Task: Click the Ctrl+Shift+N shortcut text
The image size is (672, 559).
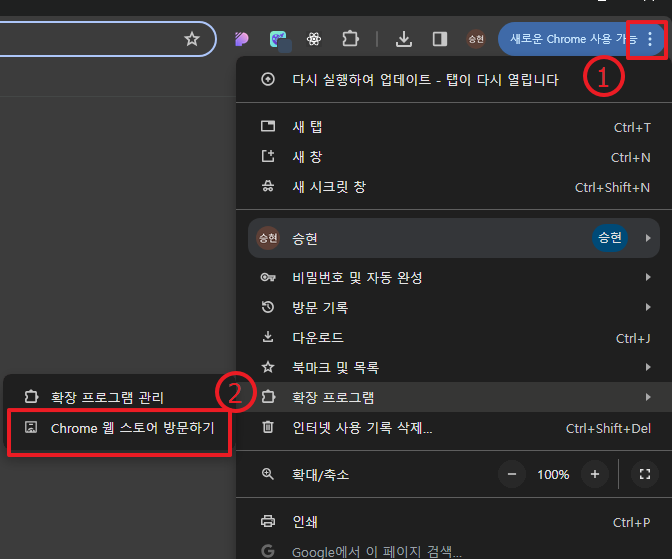Action: [x=612, y=187]
